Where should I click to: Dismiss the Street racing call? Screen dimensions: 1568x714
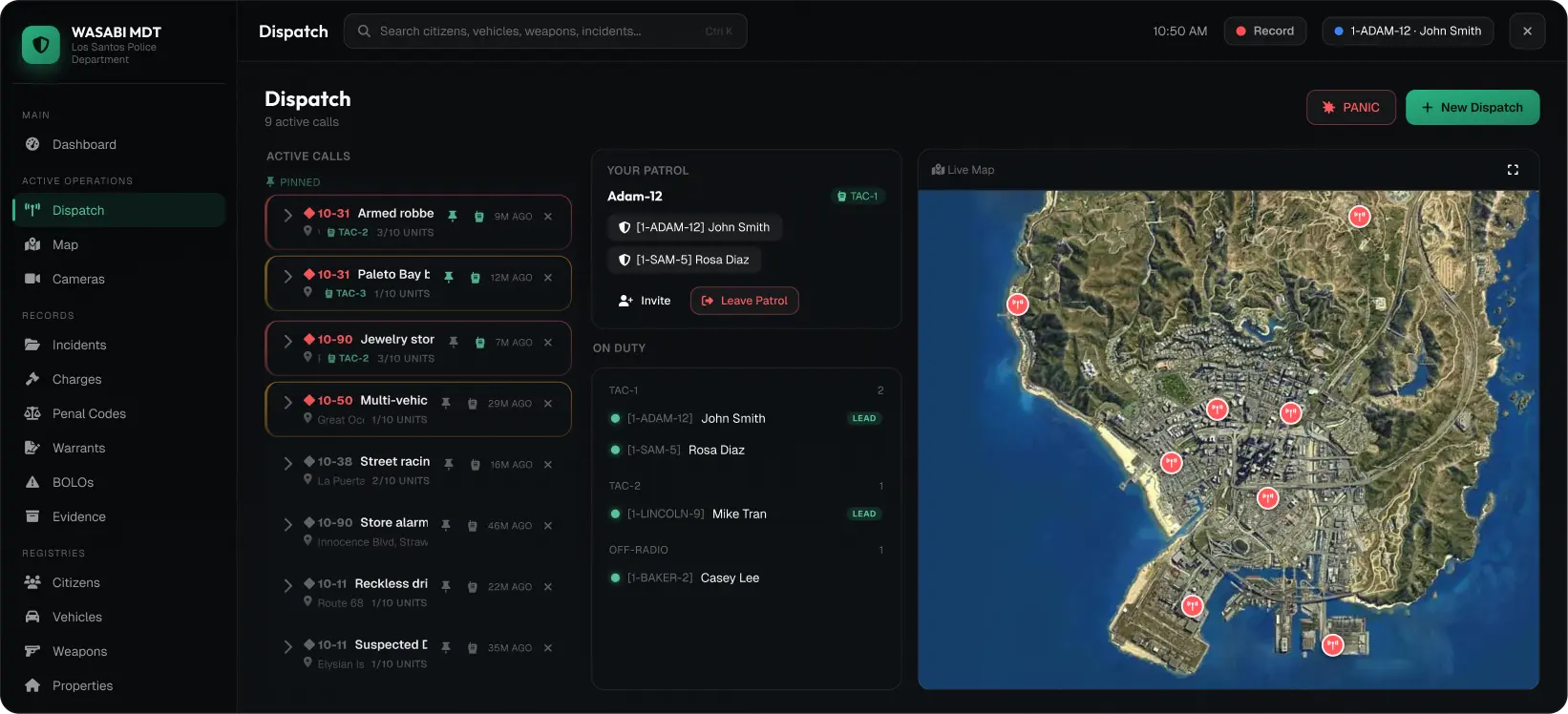pyautogui.click(x=548, y=465)
